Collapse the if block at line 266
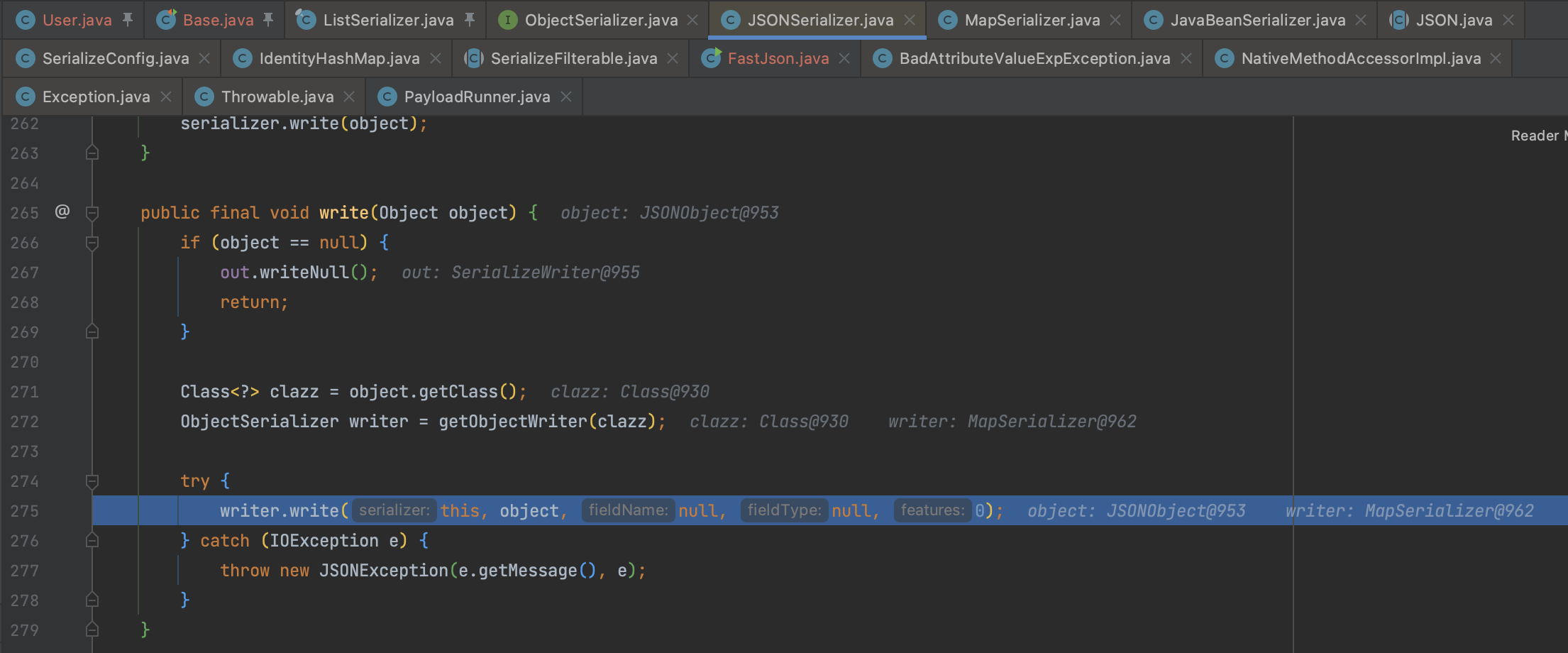The height and width of the screenshot is (653, 1568). 92,243
